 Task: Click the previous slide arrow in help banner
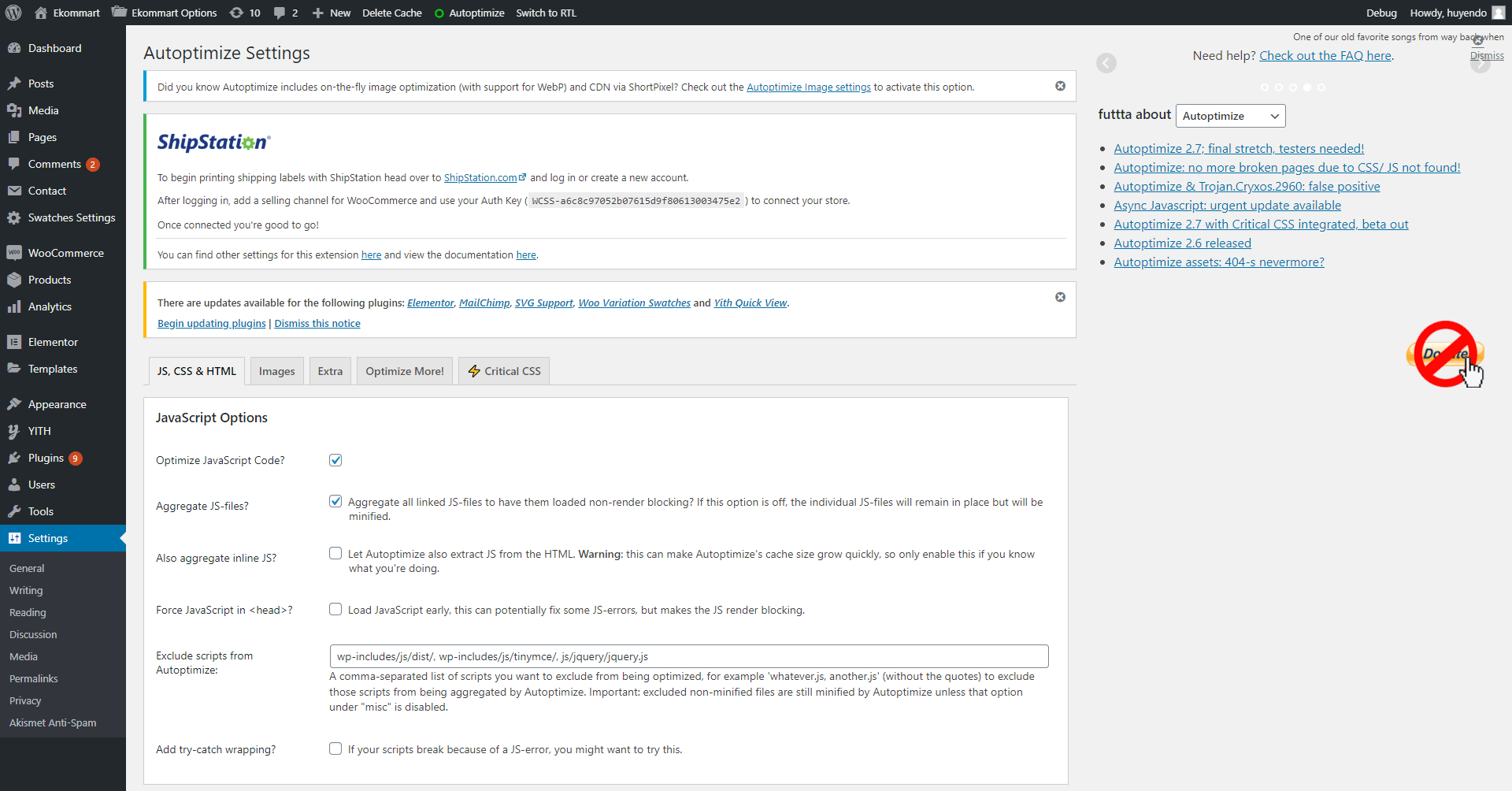click(1106, 63)
